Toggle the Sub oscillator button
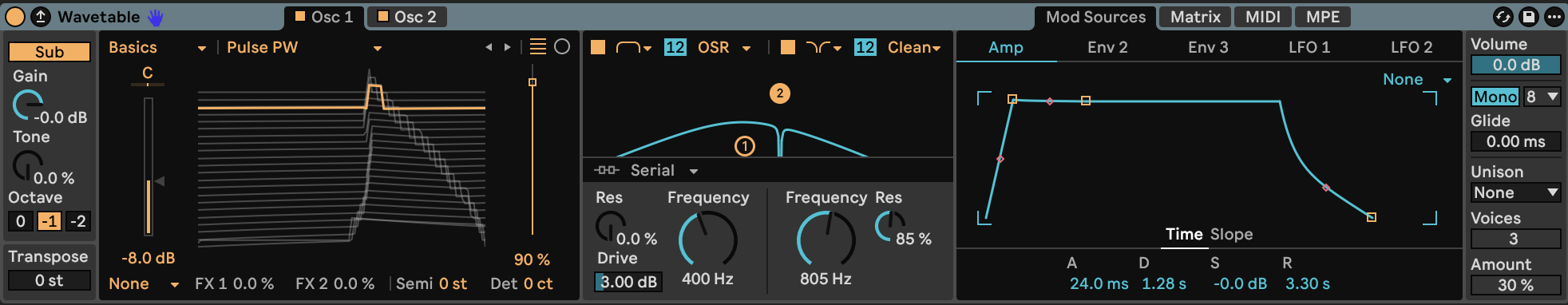 coord(49,52)
